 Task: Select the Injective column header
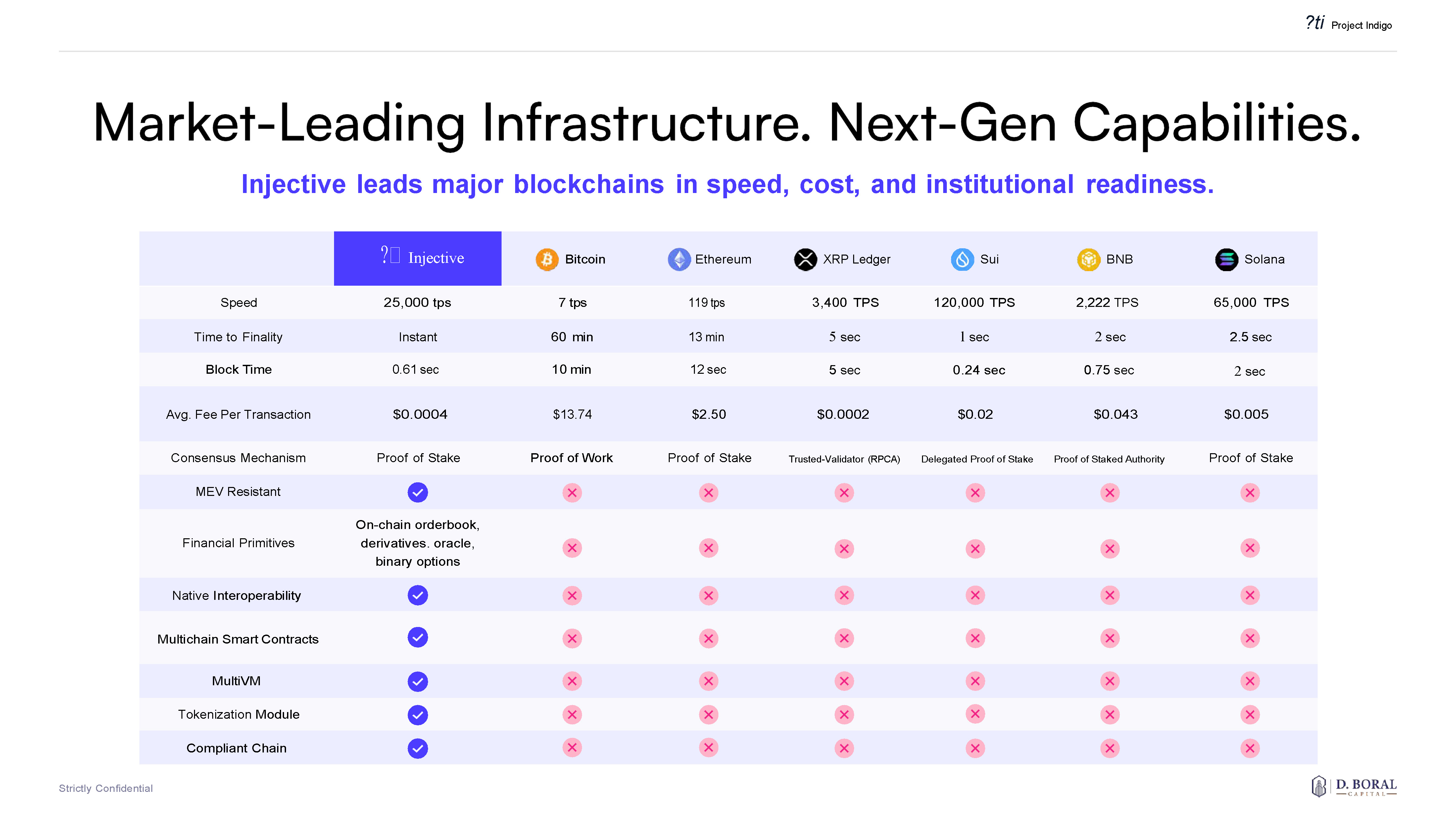click(x=418, y=258)
